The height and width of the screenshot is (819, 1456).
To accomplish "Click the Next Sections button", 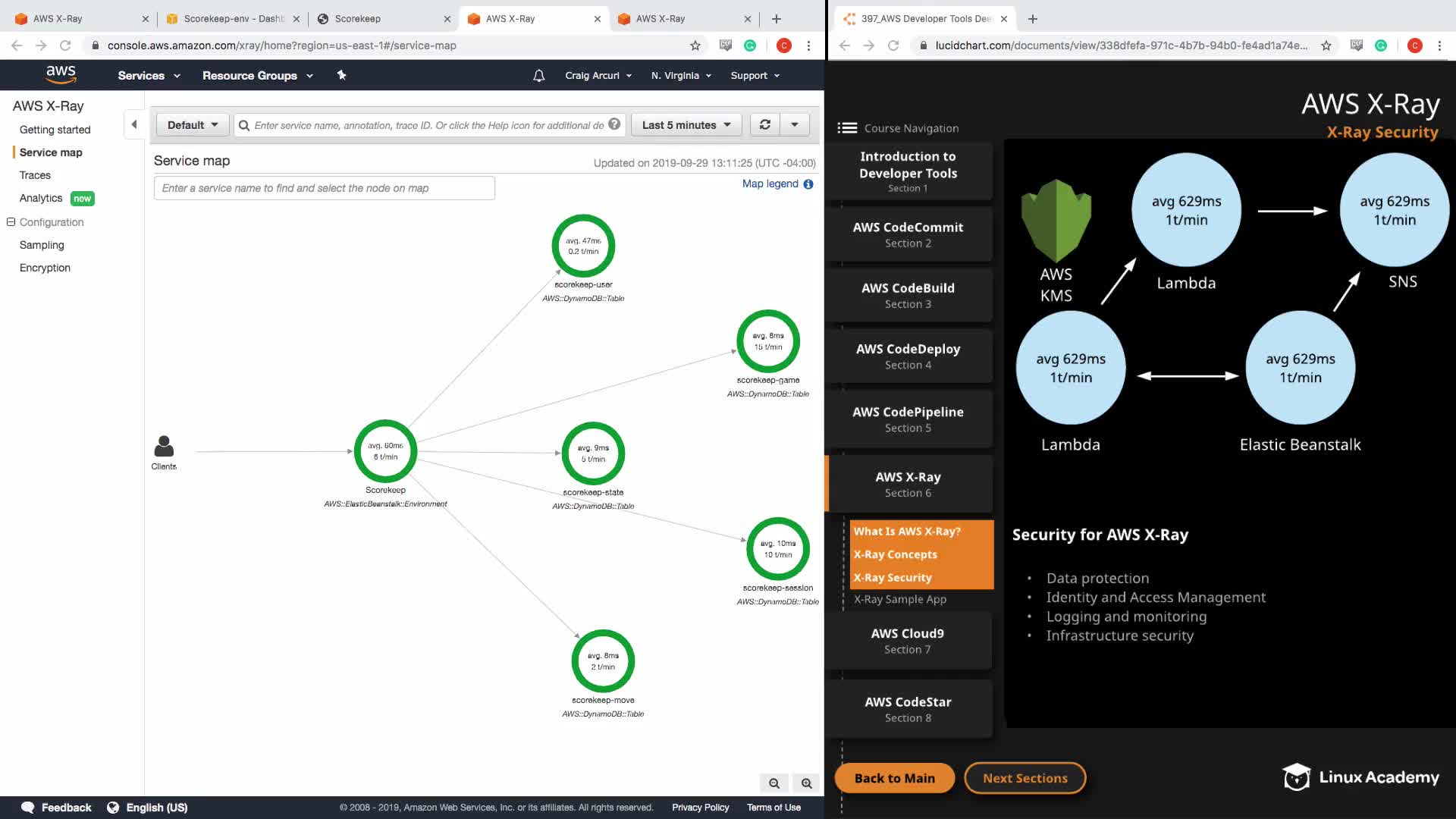I will (1025, 778).
